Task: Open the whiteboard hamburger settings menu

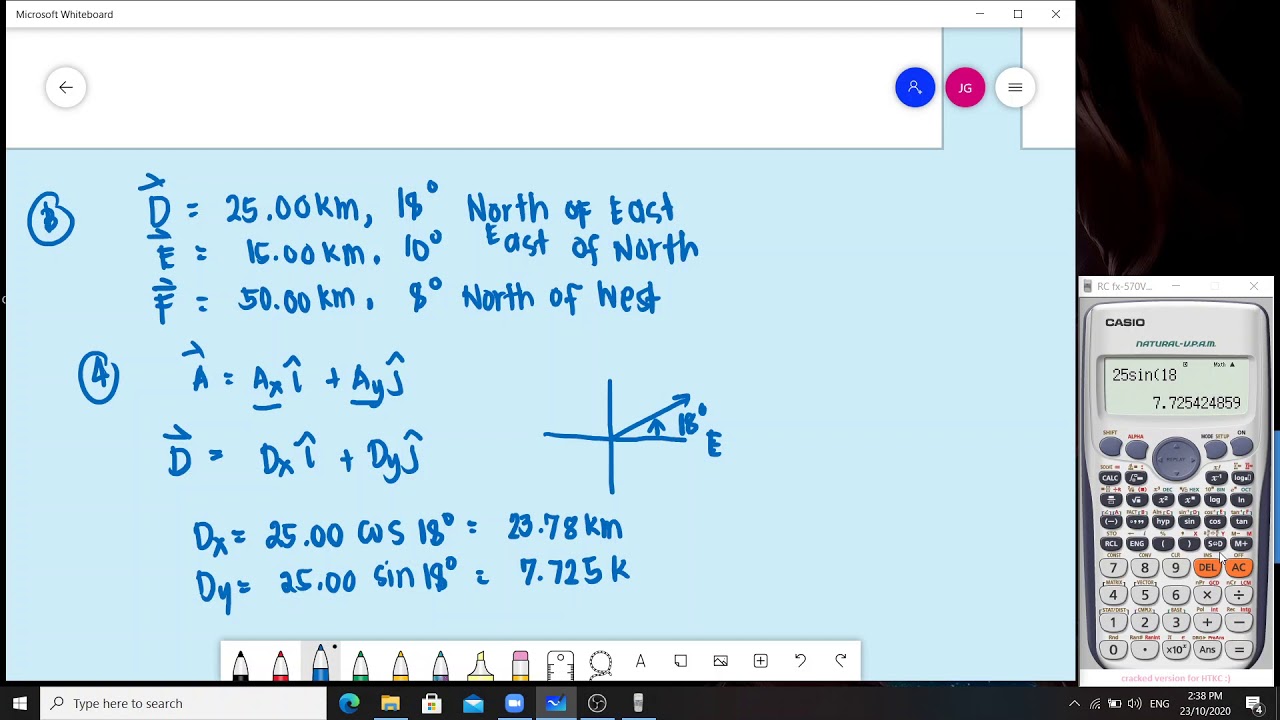Action: tap(1015, 87)
